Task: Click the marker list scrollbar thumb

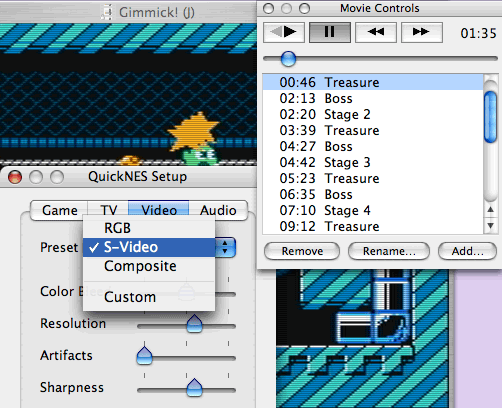Action: [491, 117]
